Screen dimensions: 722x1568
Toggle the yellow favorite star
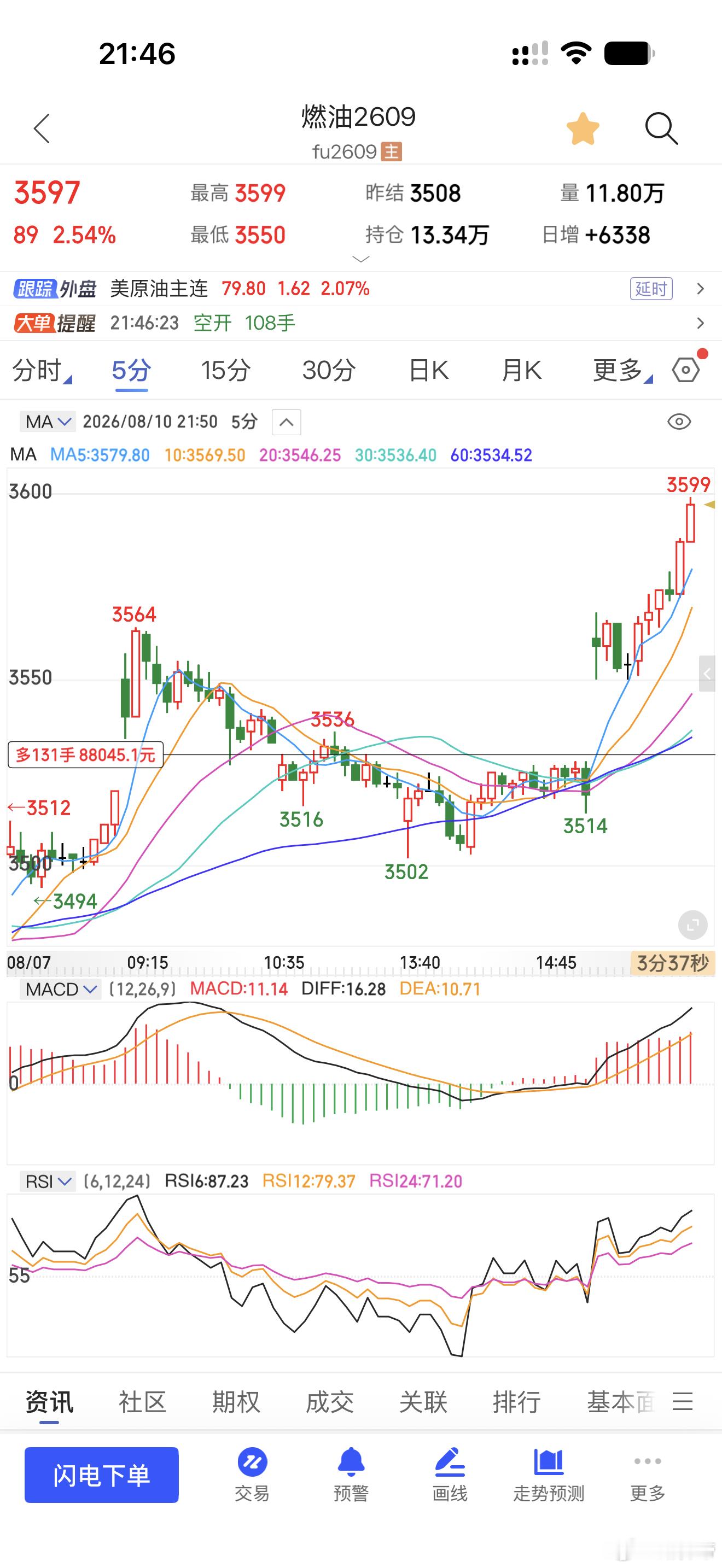(583, 128)
